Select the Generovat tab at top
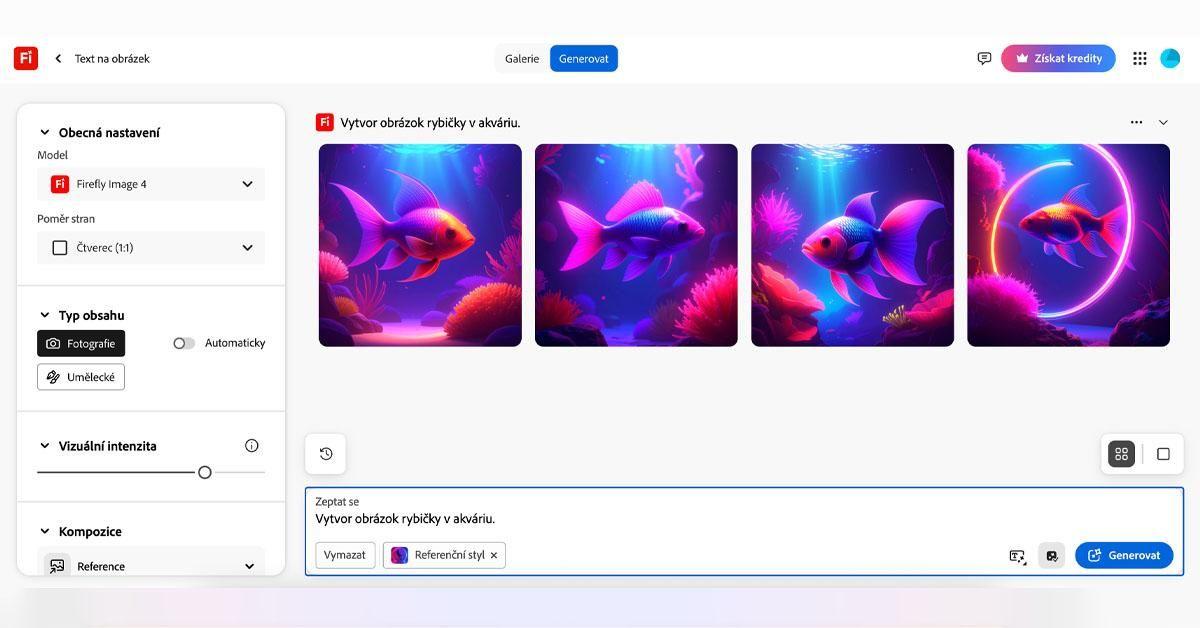Viewport: 1200px width, 628px height. [x=584, y=59]
